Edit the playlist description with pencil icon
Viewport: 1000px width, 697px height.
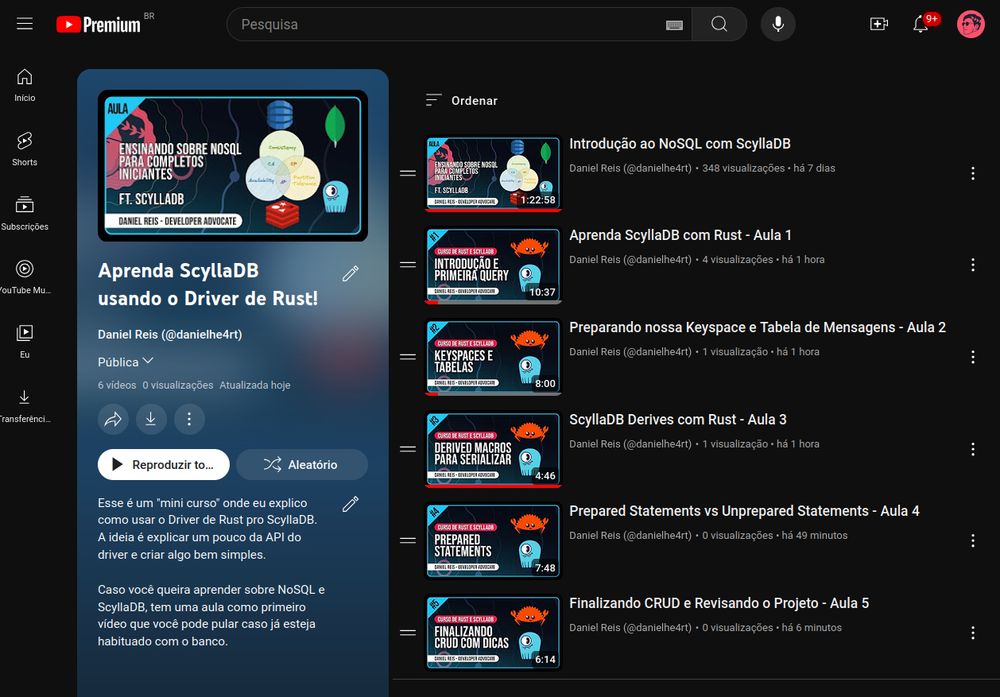(351, 504)
